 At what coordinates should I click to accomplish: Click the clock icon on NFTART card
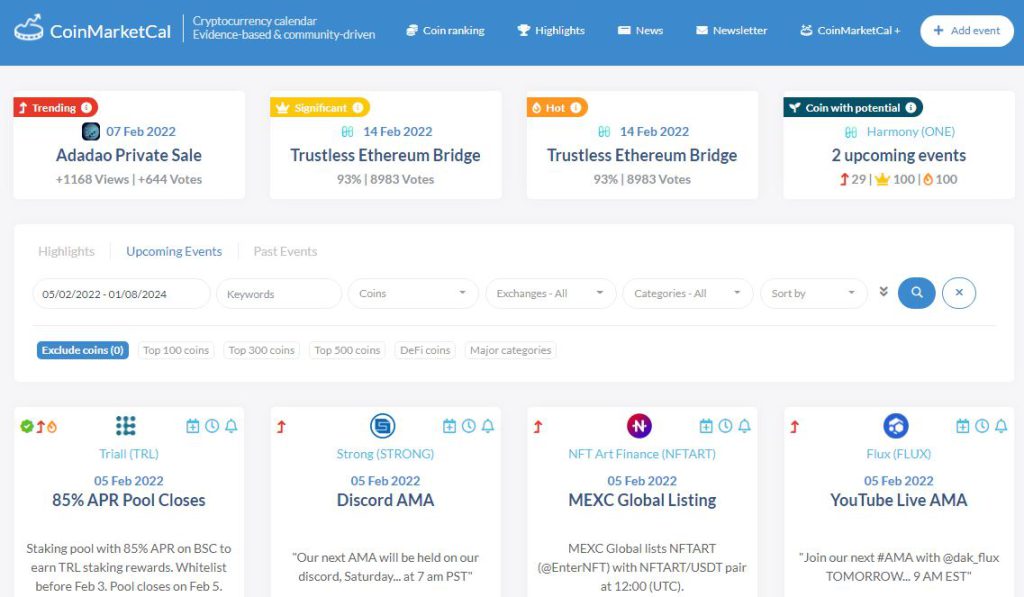click(726, 427)
